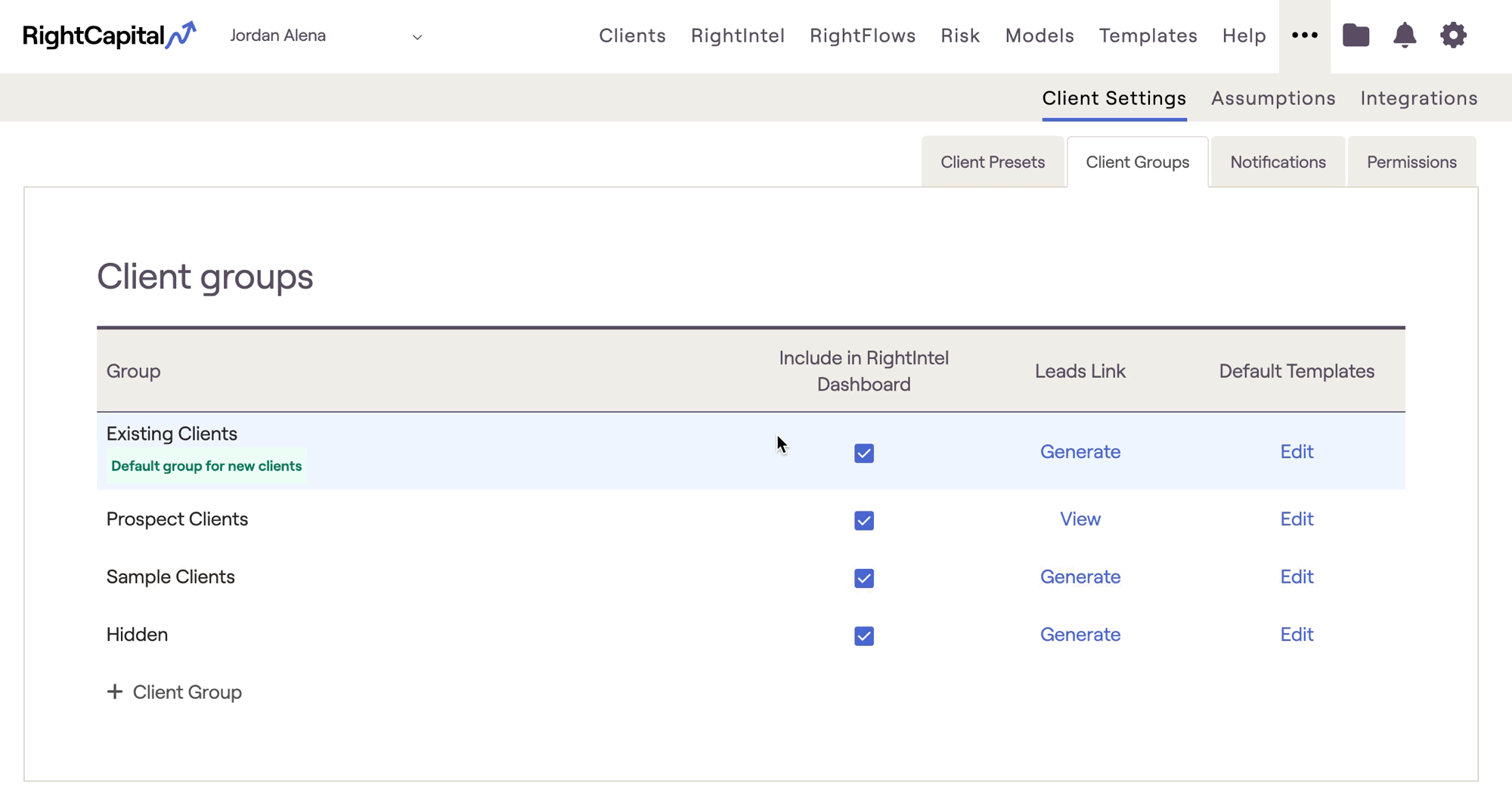
Task: Edit default templates for Existing Clients
Action: pos(1297,451)
